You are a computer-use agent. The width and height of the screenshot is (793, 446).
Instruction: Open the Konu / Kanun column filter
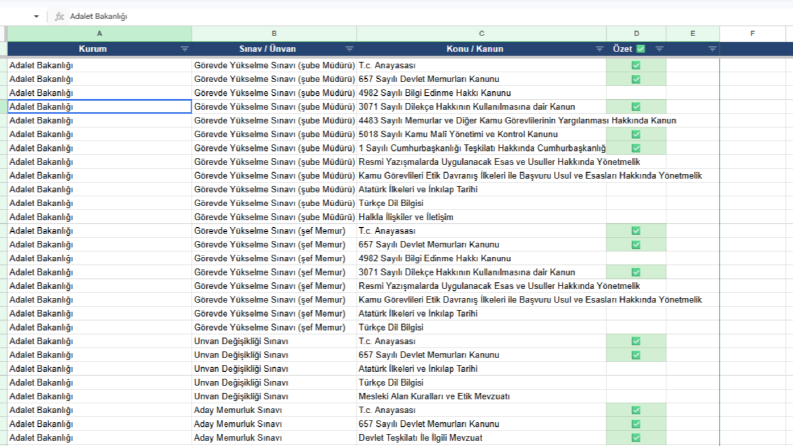(x=599, y=49)
